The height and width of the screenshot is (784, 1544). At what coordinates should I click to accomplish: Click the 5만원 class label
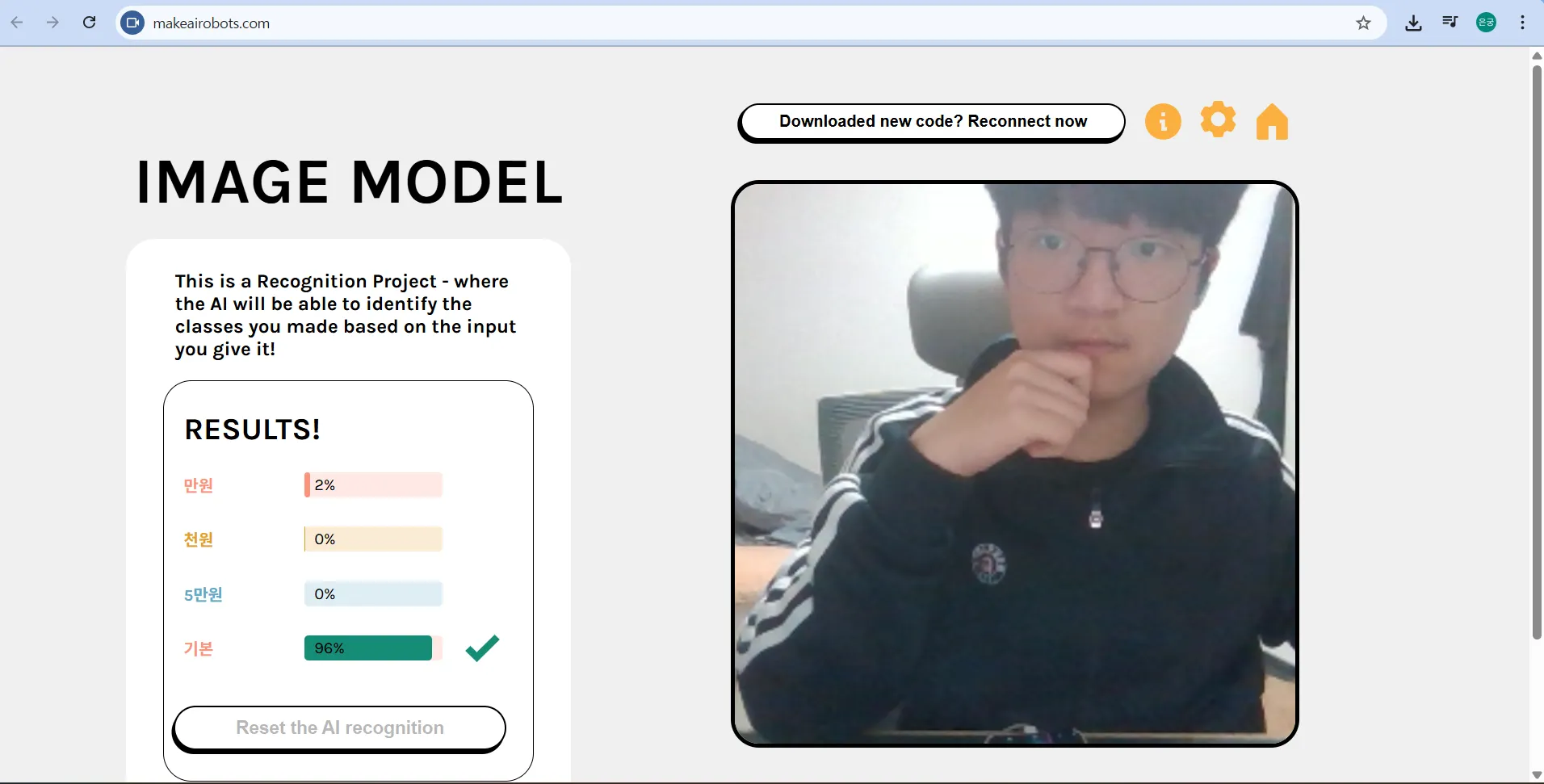click(x=203, y=594)
